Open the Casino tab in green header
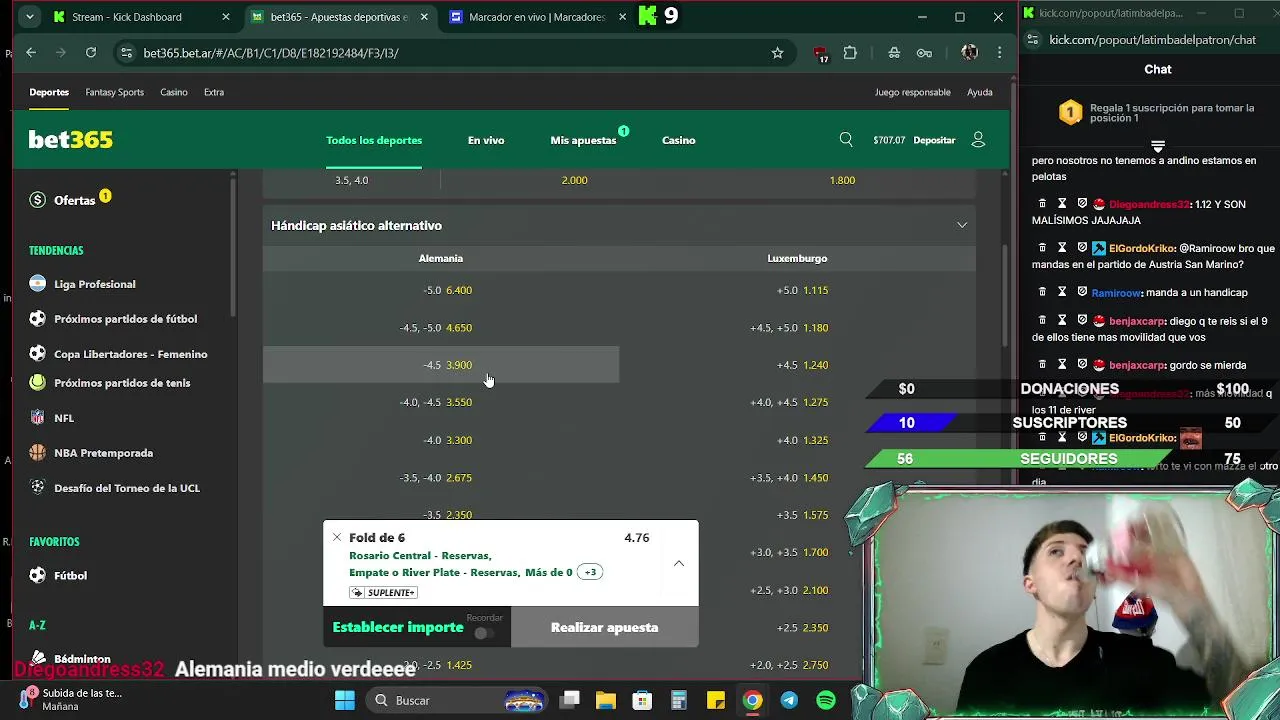Screen dimensions: 1280x720 tap(678, 140)
